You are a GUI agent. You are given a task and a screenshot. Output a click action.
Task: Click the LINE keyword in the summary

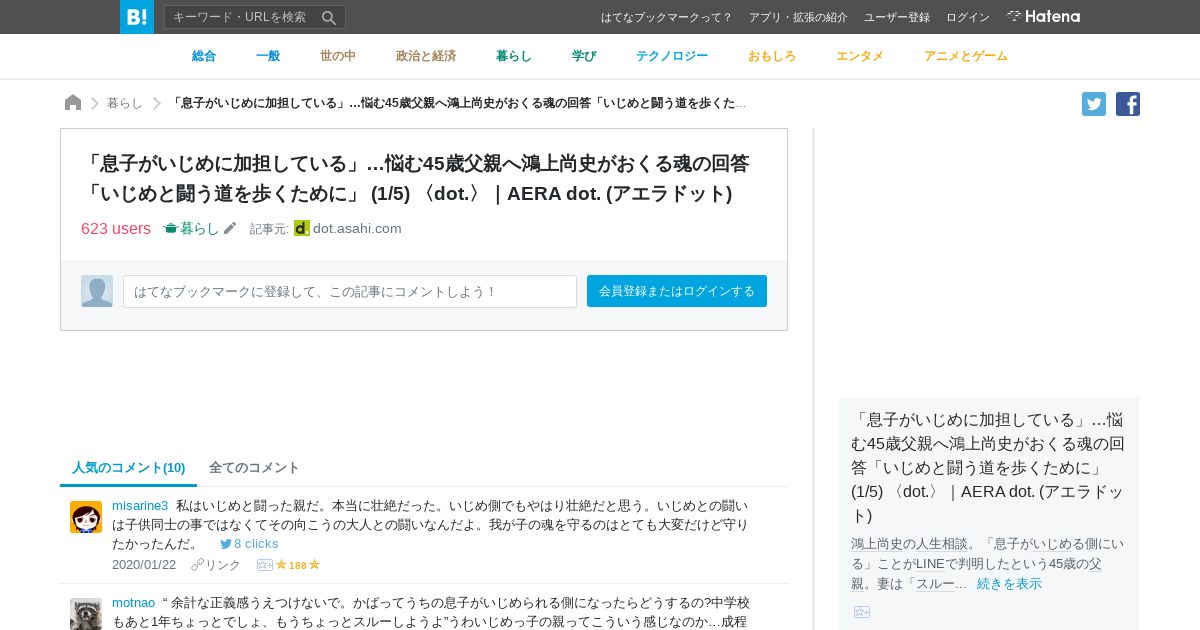pos(930,564)
